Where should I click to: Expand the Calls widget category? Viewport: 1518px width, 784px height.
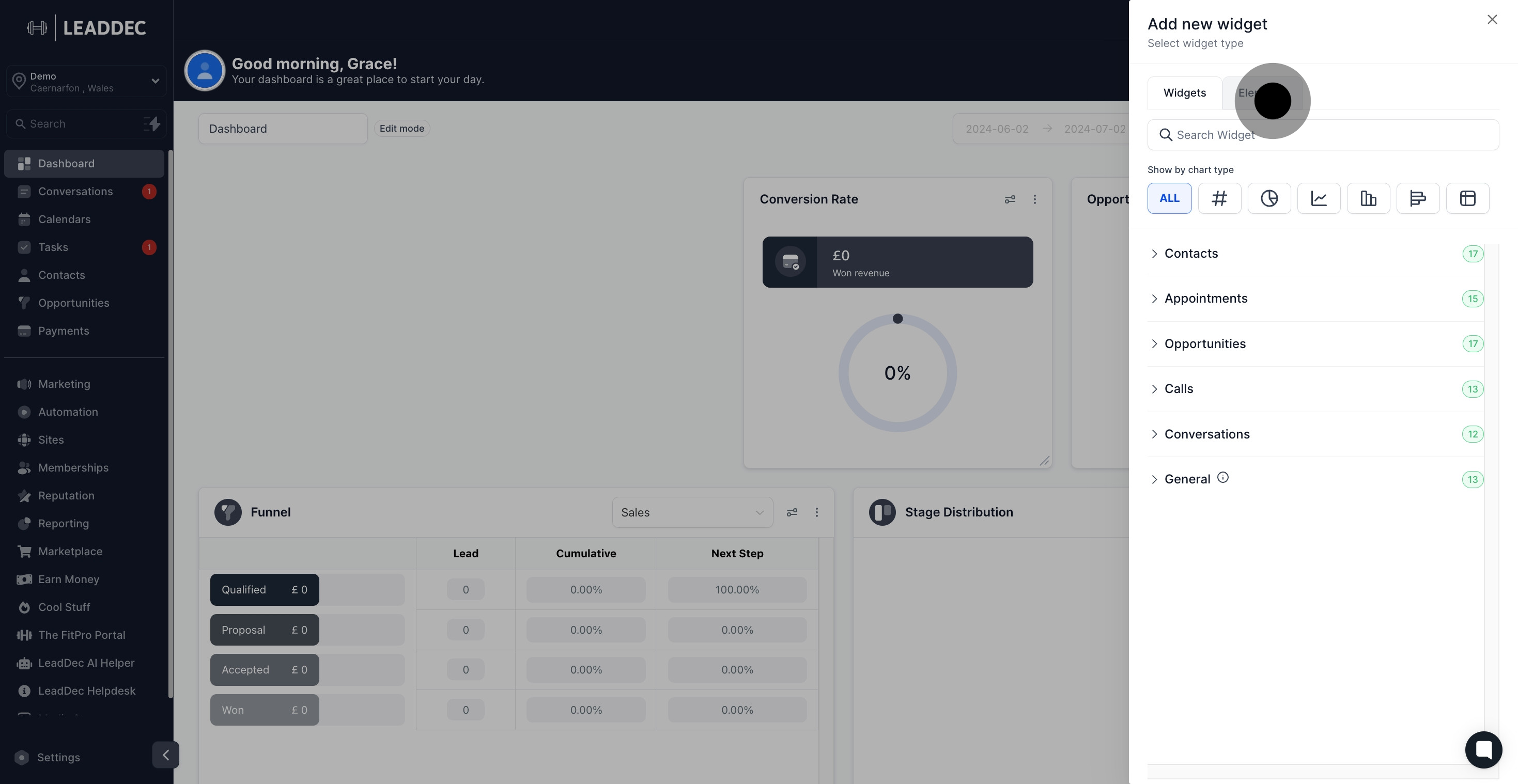1179,389
